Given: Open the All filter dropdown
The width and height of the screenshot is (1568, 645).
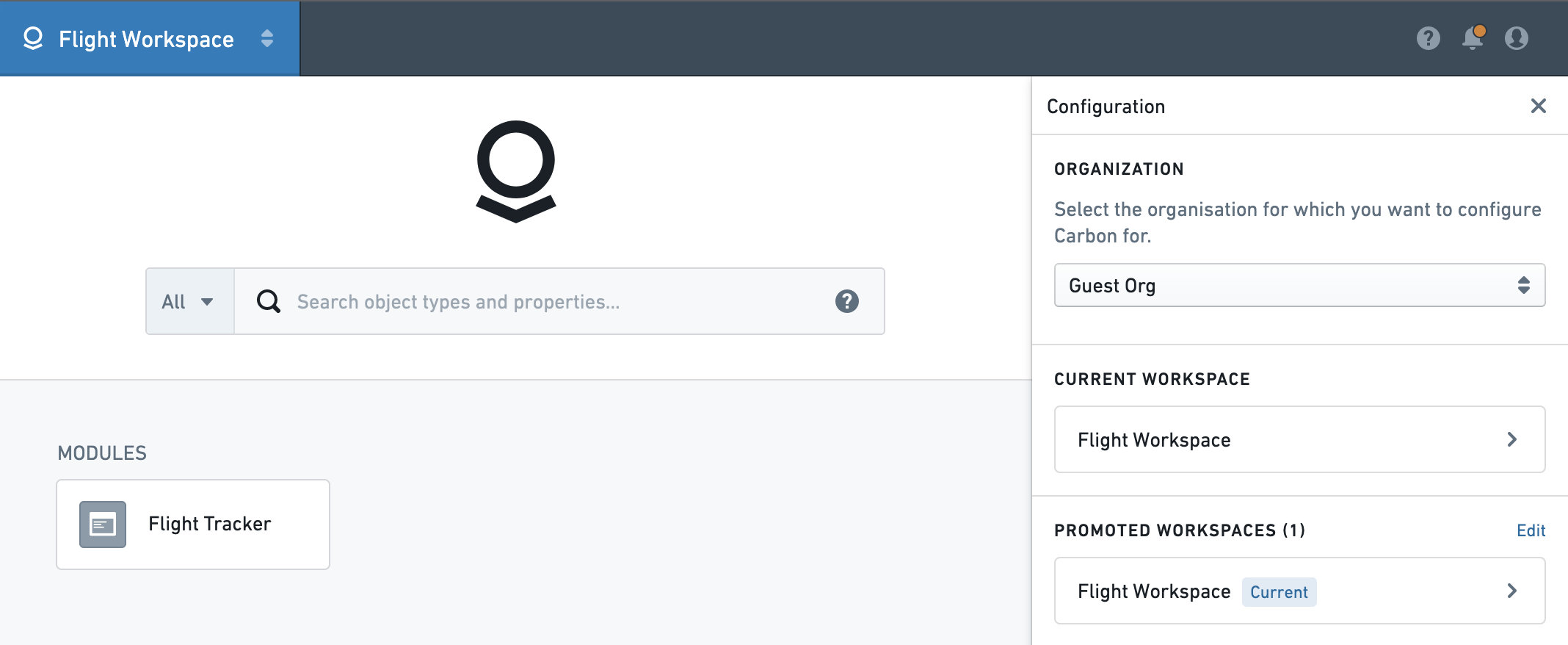Looking at the screenshot, I should click(x=189, y=301).
